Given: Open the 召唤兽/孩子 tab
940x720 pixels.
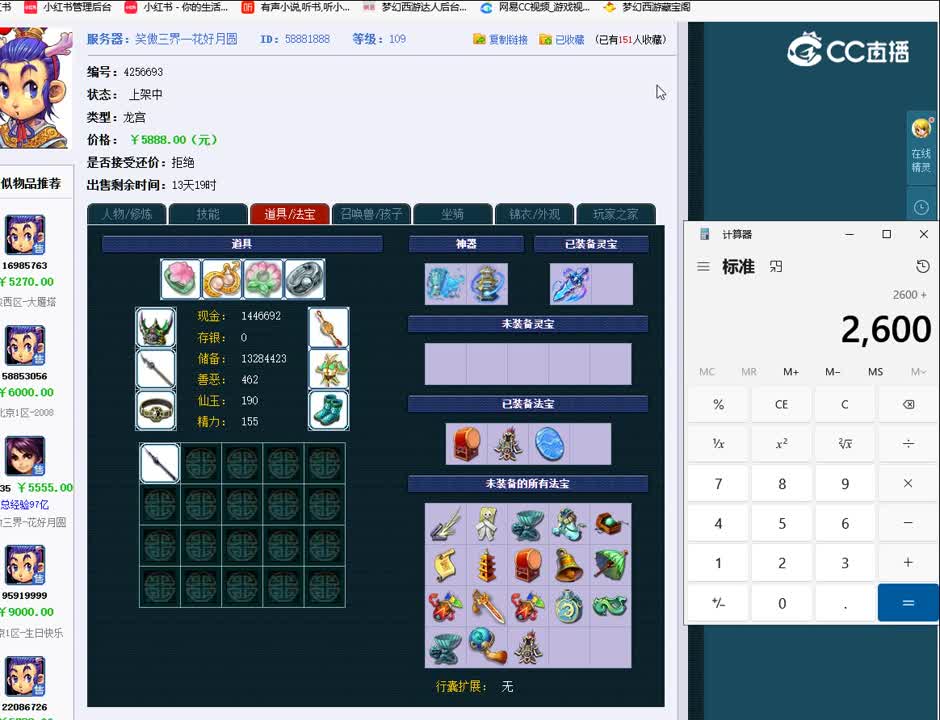Looking at the screenshot, I should tap(371, 214).
